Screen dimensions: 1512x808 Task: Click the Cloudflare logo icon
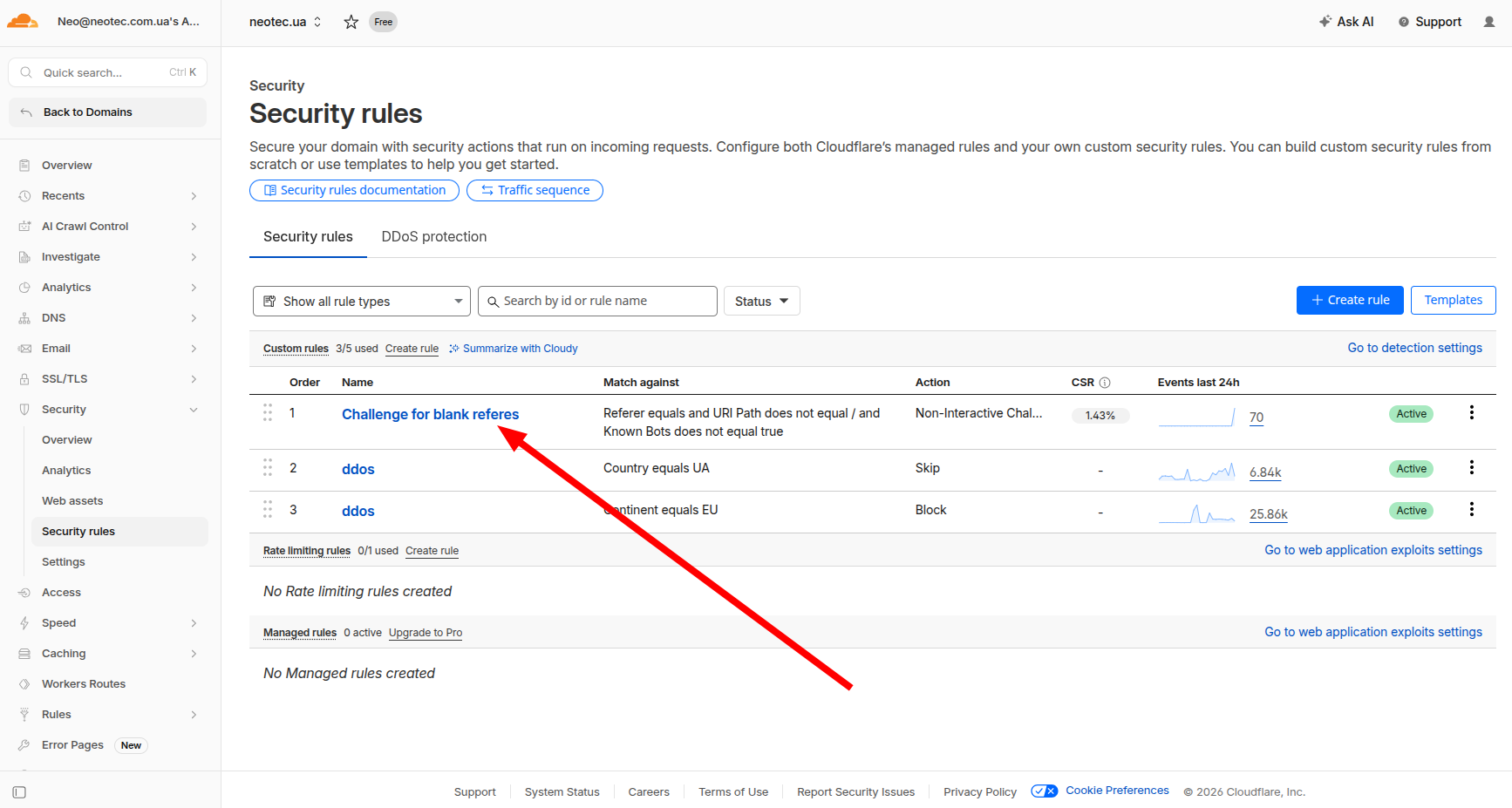[22, 22]
